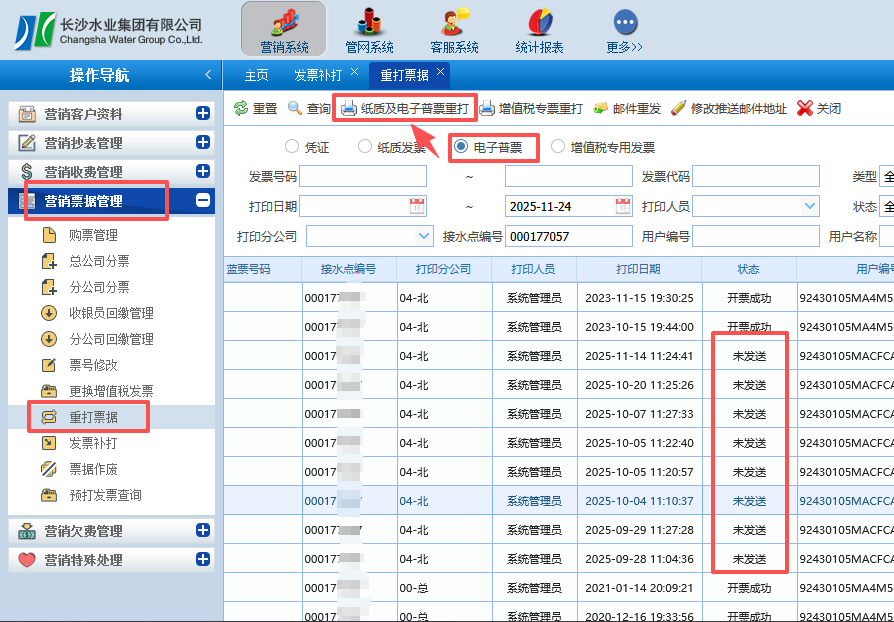This screenshot has width=894, height=622.
Task: Select the 增值税专用发票 radio button
Action: (558, 147)
